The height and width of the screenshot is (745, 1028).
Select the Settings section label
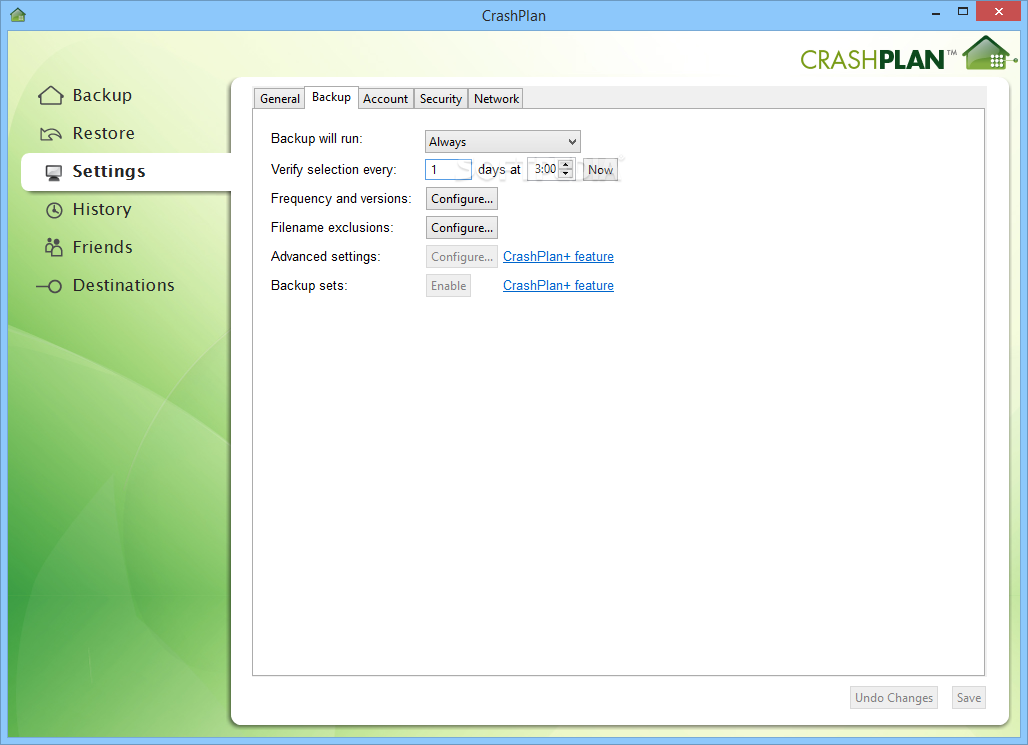click(x=109, y=171)
